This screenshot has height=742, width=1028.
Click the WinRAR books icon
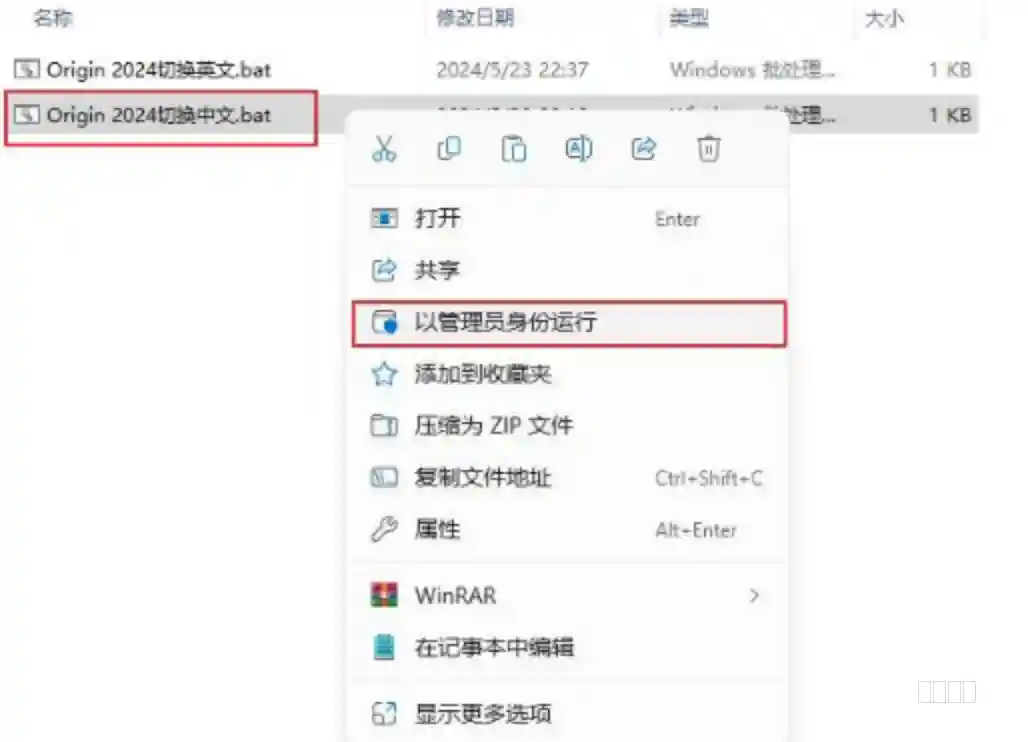point(384,595)
